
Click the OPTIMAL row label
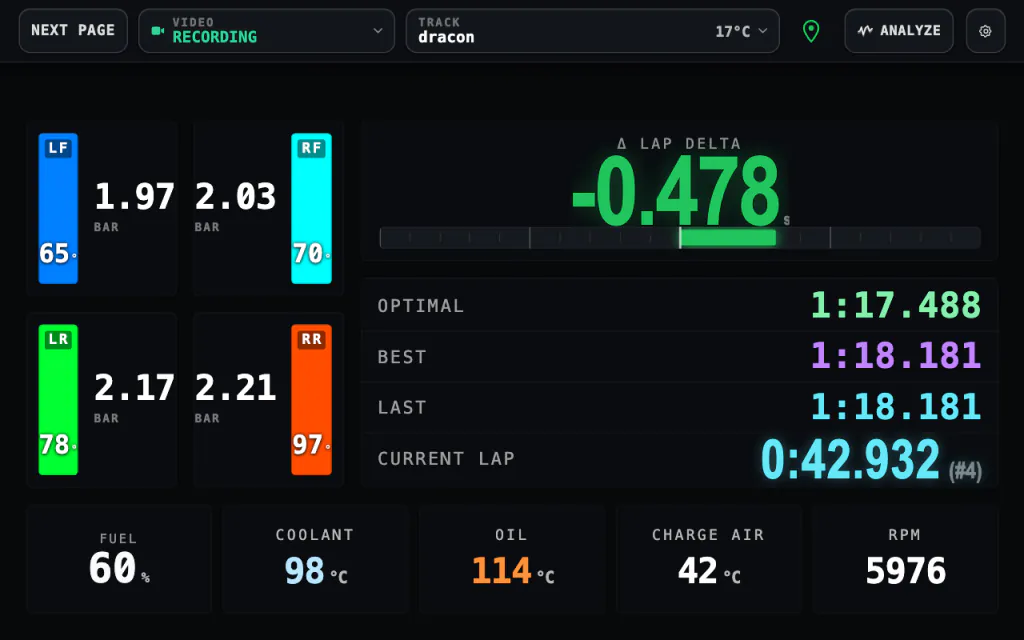pyautogui.click(x=421, y=306)
